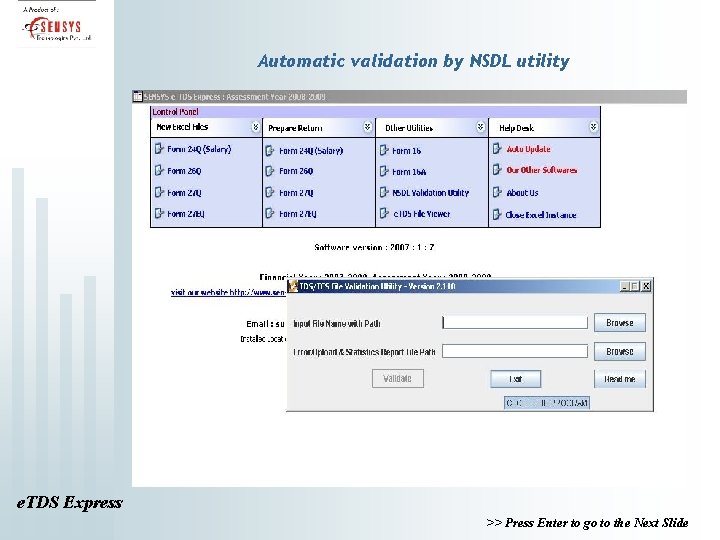Maximize the File Validation Utility window
The image size is (720, 540).
(x=635, y=287)
